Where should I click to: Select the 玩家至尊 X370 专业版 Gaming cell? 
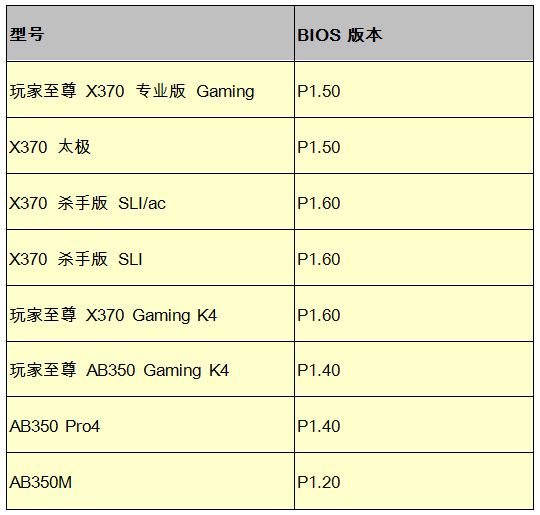click(150, 90)
